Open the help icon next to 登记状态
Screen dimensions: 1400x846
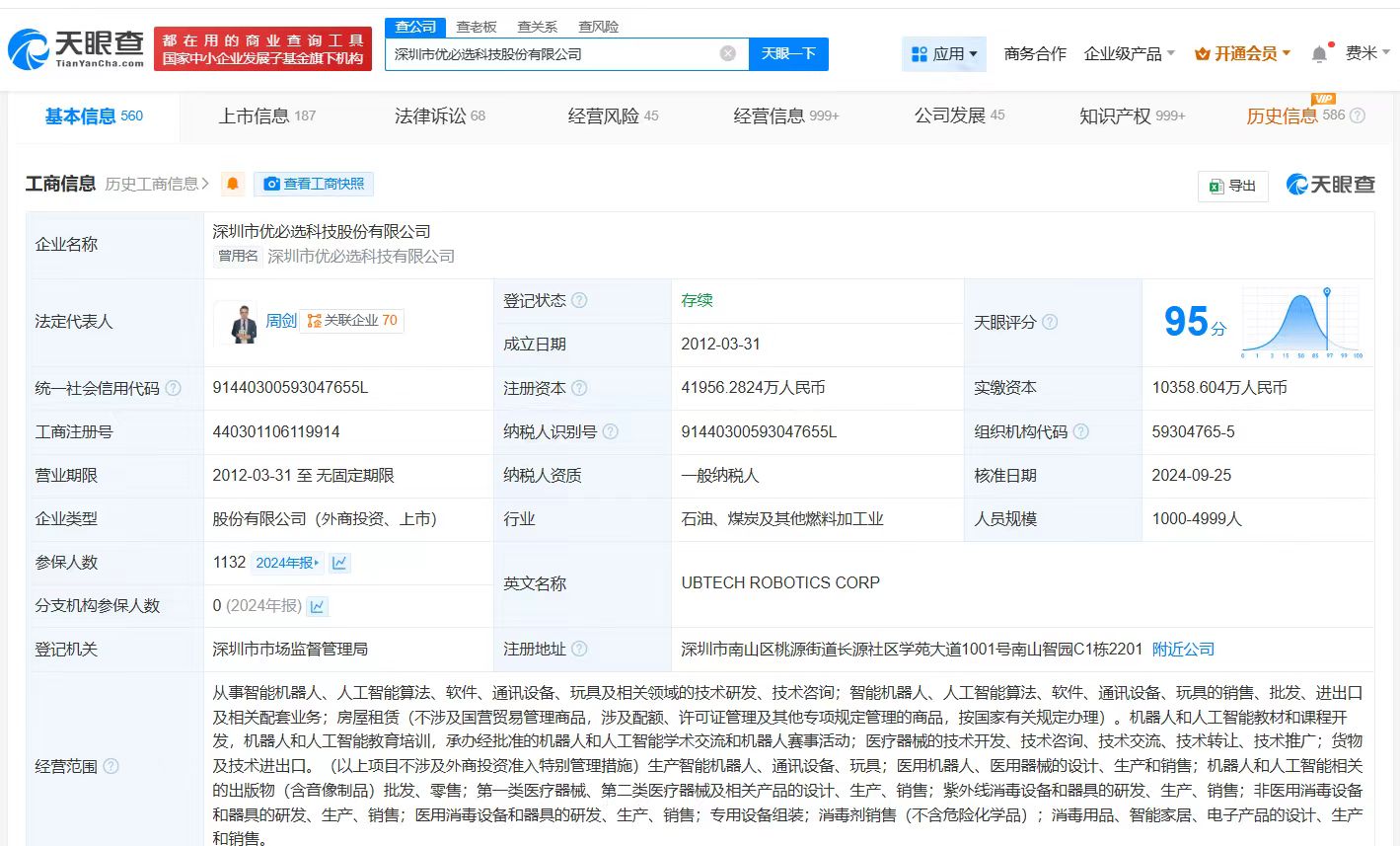click(579, 300)
